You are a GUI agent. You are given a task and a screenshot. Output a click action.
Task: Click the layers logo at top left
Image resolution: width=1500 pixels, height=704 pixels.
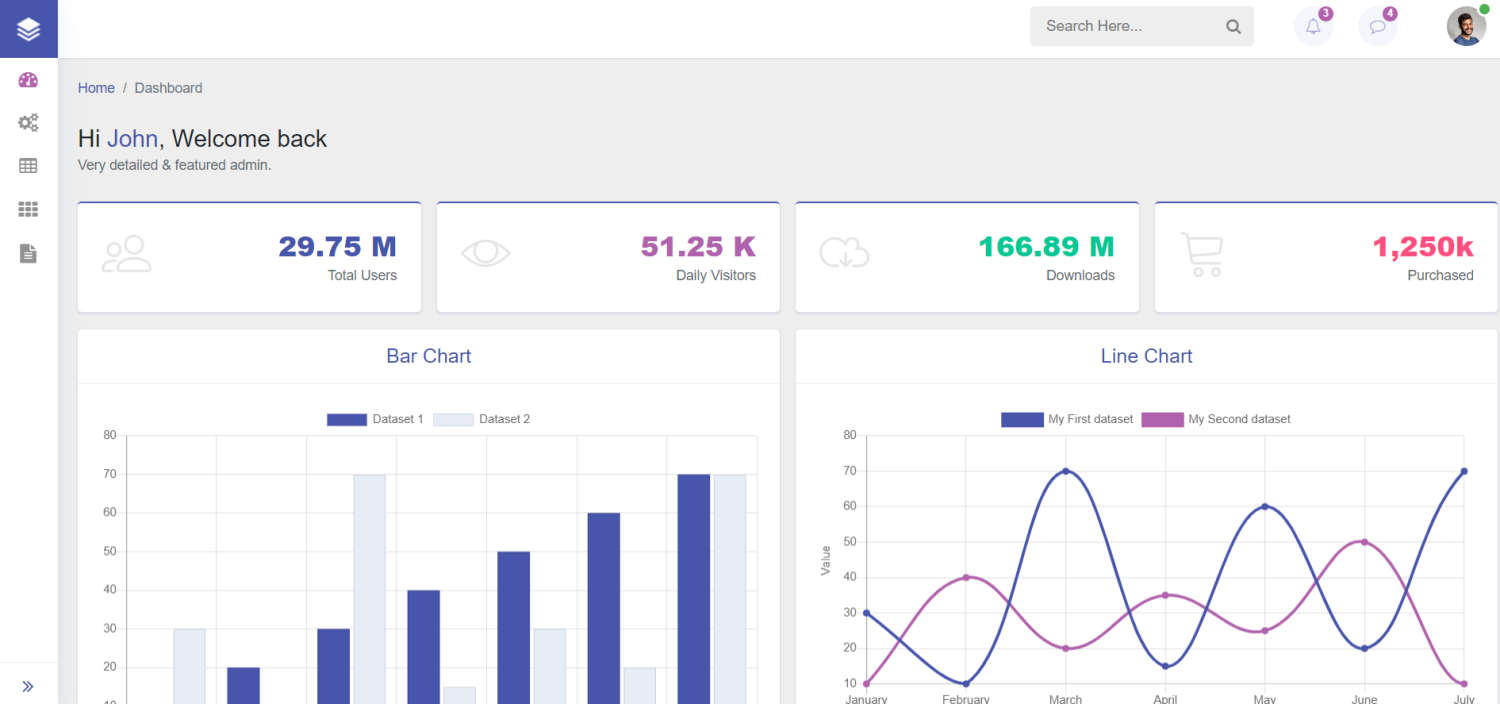point(28,28)
